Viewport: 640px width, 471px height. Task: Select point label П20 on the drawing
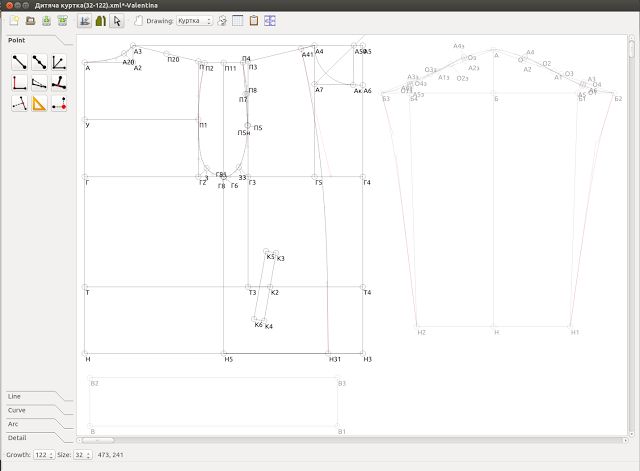pyautogui.click(x=173, y=60)
